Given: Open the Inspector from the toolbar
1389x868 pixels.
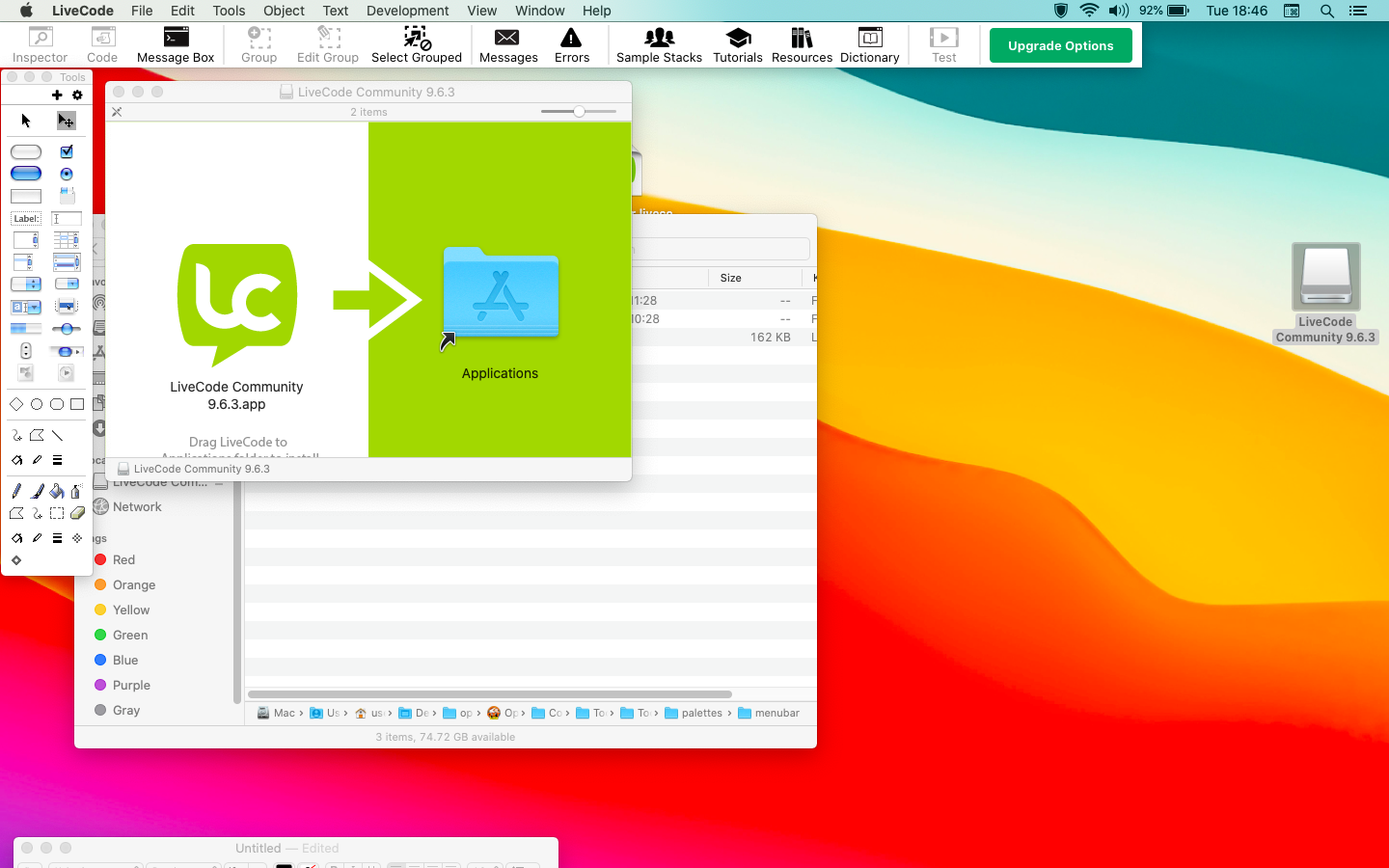Looking at the screenshot, I should point(41,45).
